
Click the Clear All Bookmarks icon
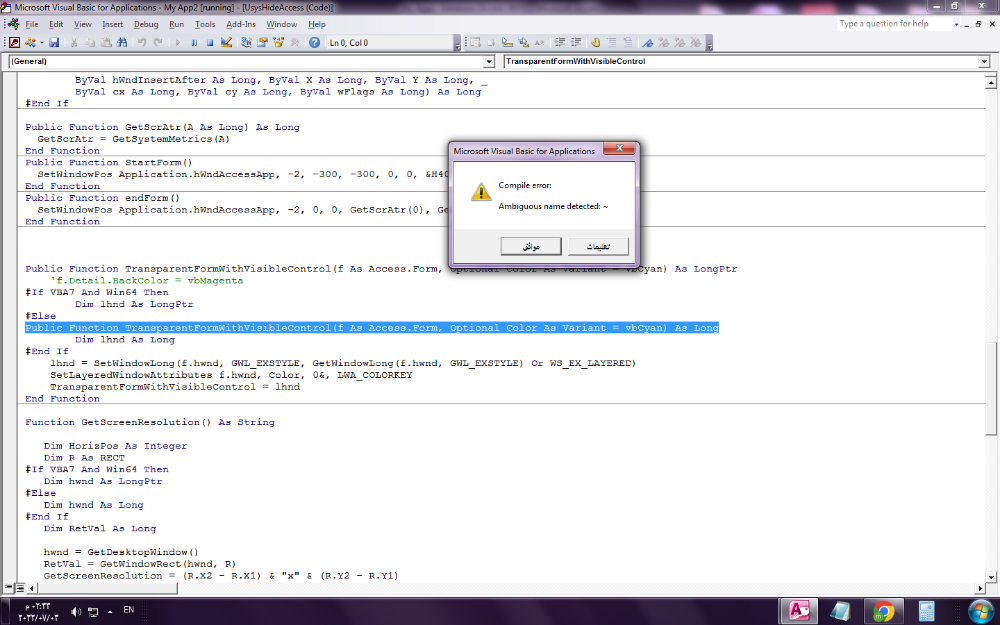696,43
